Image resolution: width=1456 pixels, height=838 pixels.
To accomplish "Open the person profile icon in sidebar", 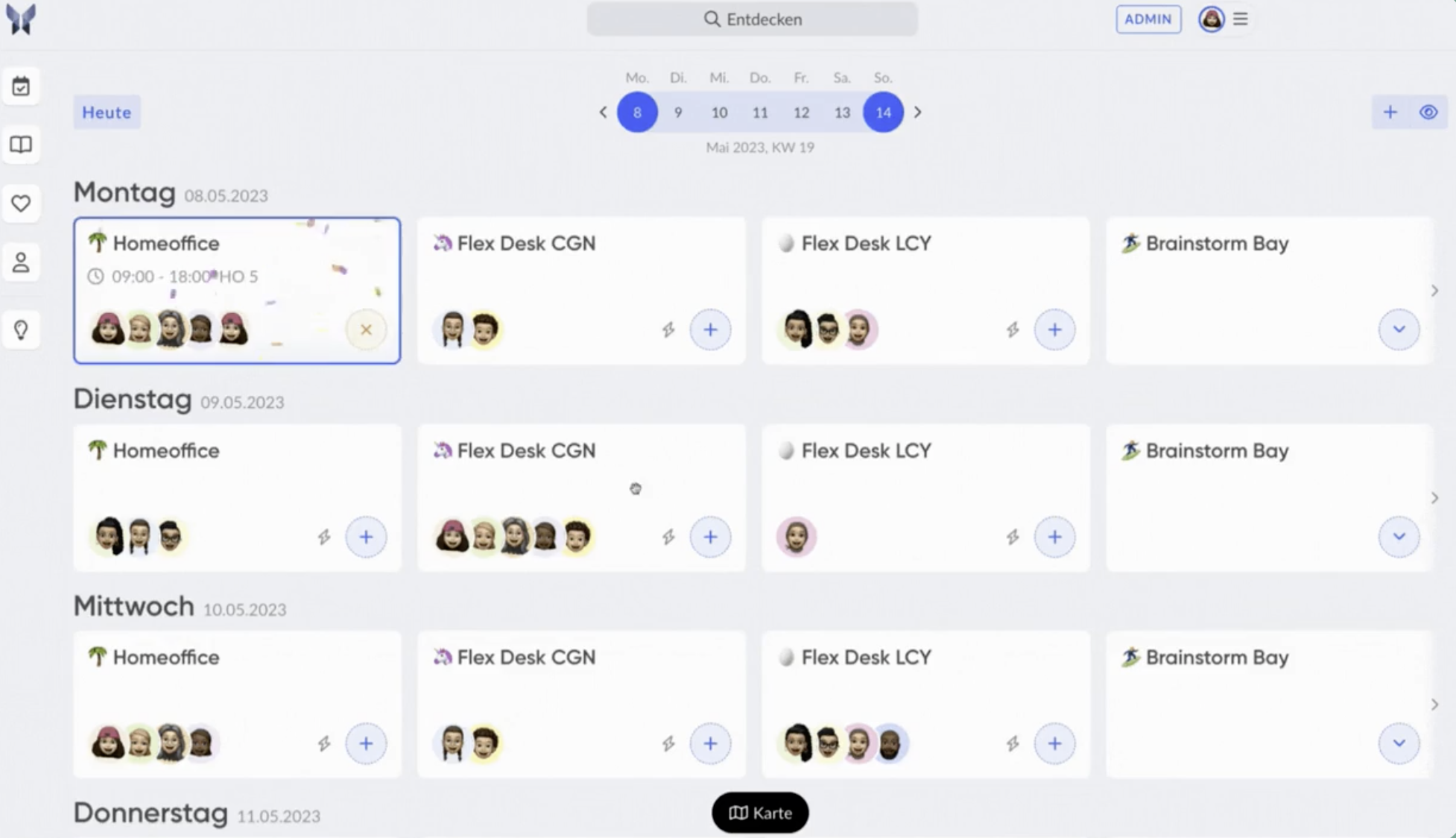I will (x=21, y=262).
